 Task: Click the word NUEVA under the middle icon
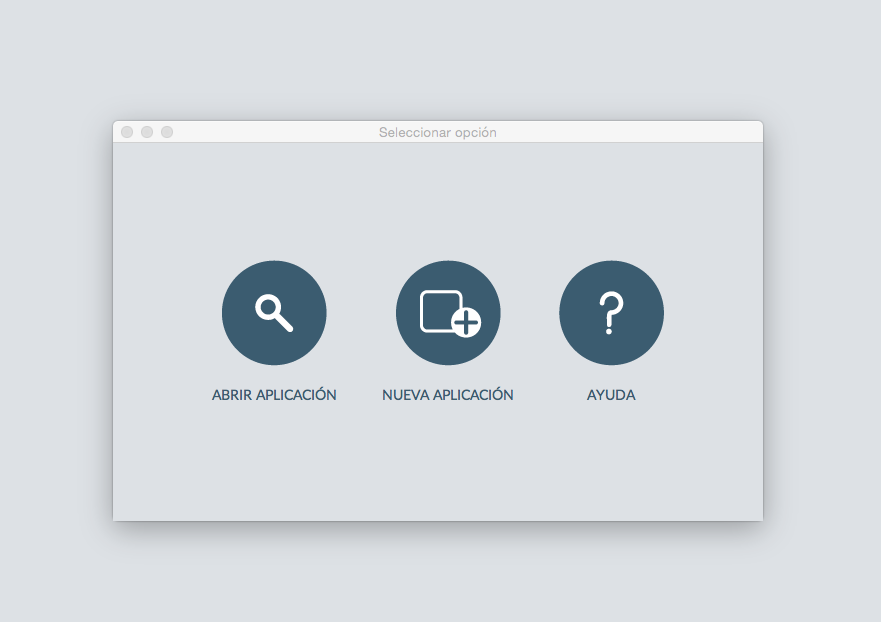(404, 395)
